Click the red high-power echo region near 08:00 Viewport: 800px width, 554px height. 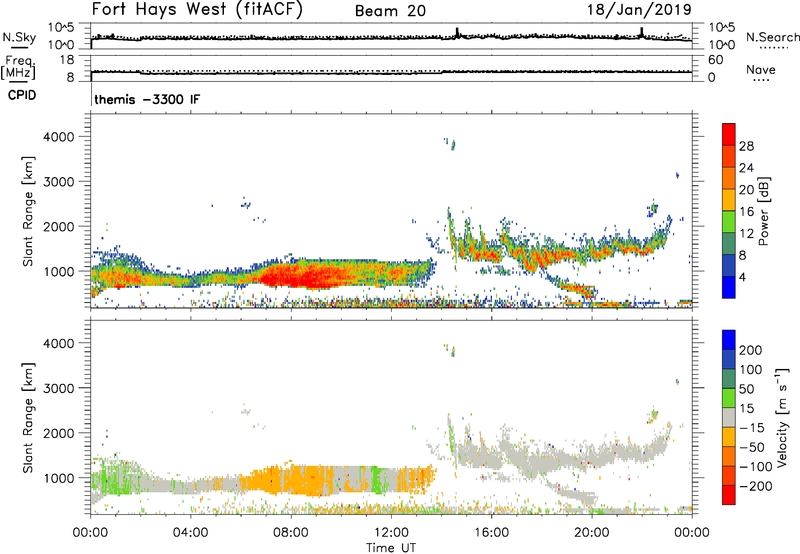tap(301, 276)
